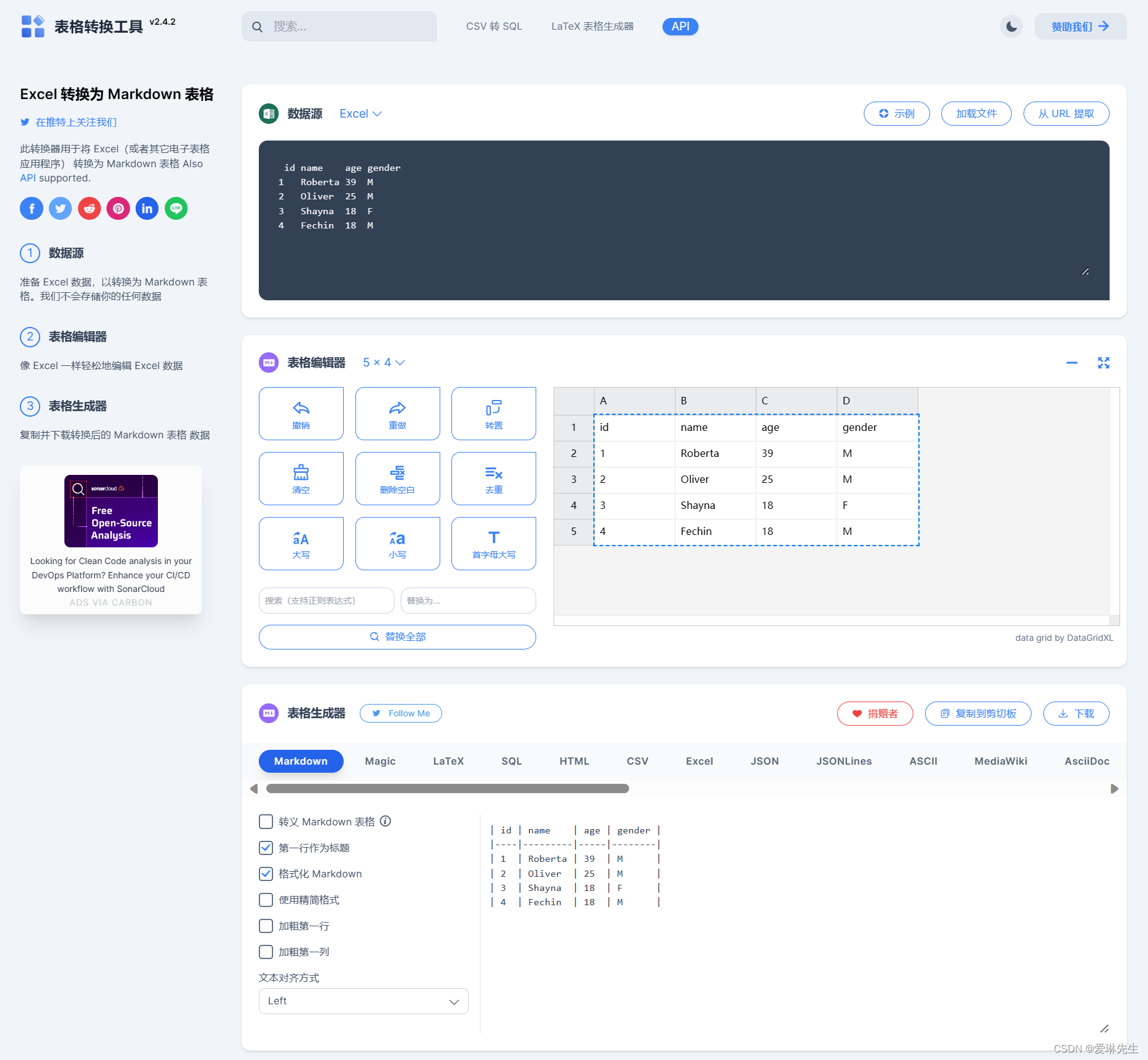Screen dimensions: 1148x1060
Task: Share on LinkedIn icon
Action: tap(147, 208)
